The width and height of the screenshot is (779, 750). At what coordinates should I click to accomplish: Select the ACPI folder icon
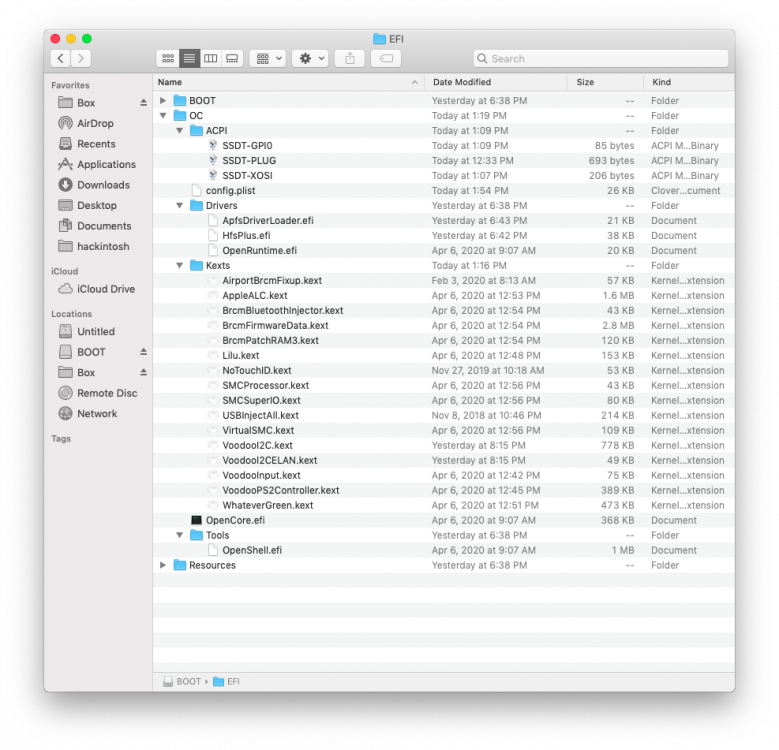pyautogui.click(x=197, y=131)
